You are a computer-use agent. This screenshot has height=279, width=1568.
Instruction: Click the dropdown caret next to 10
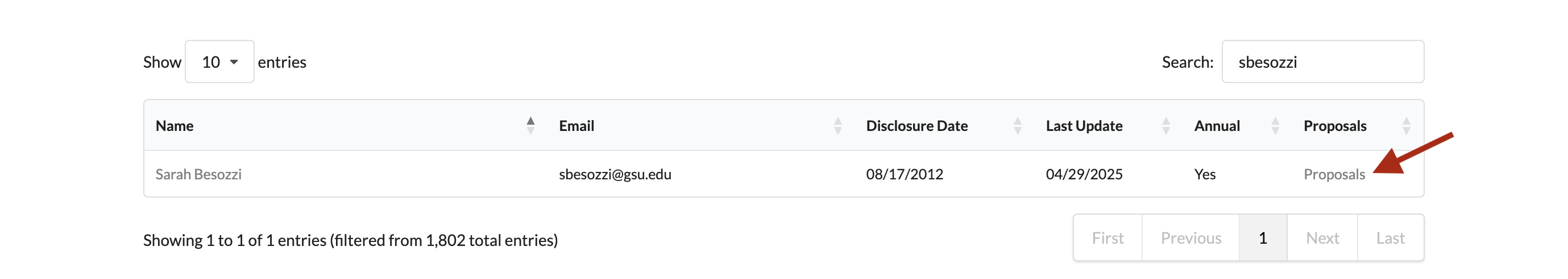tap(234, 61)
